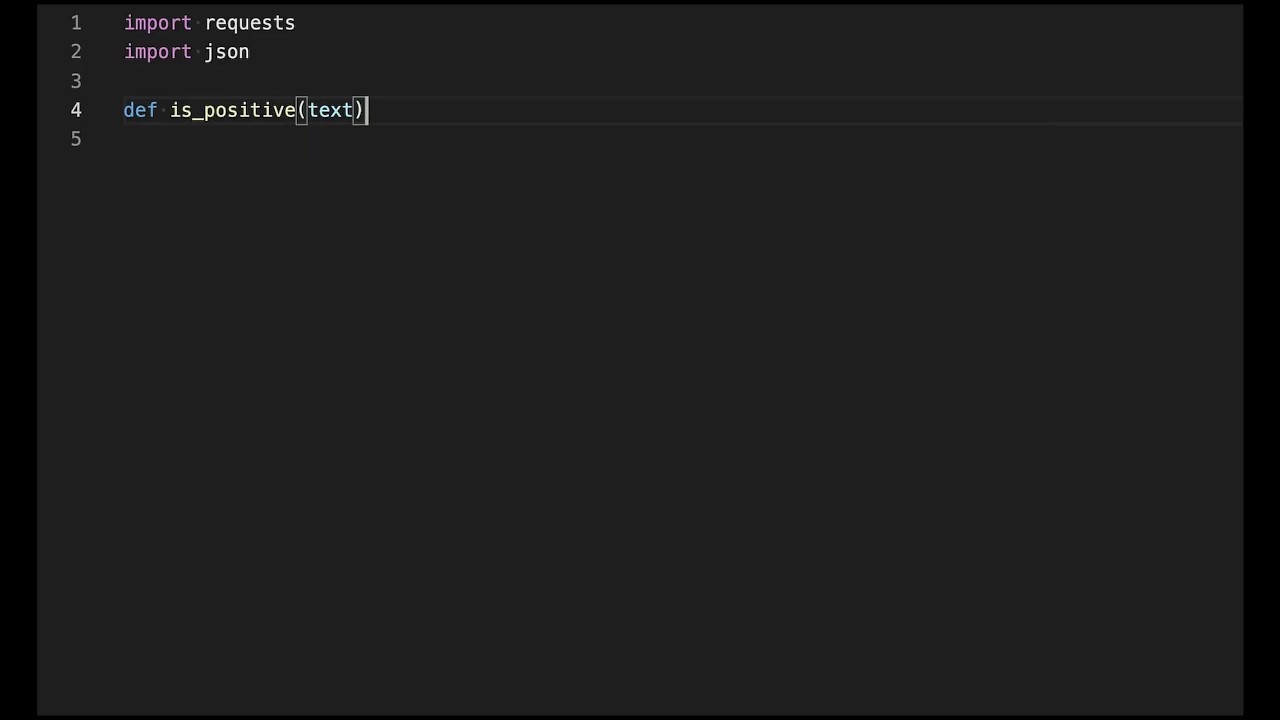Place cursor in 'is_positive' function name
Image resolution: width=1280 pixels, height=720 pixels.
(x=232, y=110)
